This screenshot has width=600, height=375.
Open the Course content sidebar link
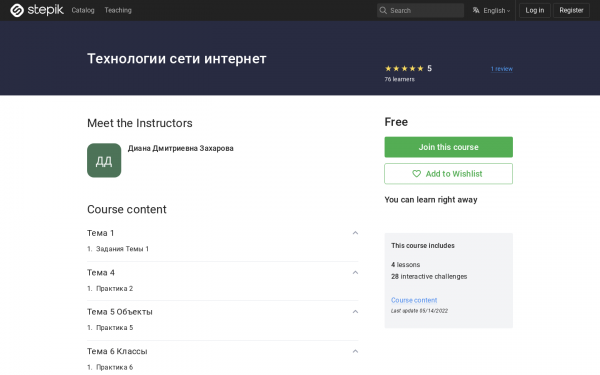(x=414, y=300)
